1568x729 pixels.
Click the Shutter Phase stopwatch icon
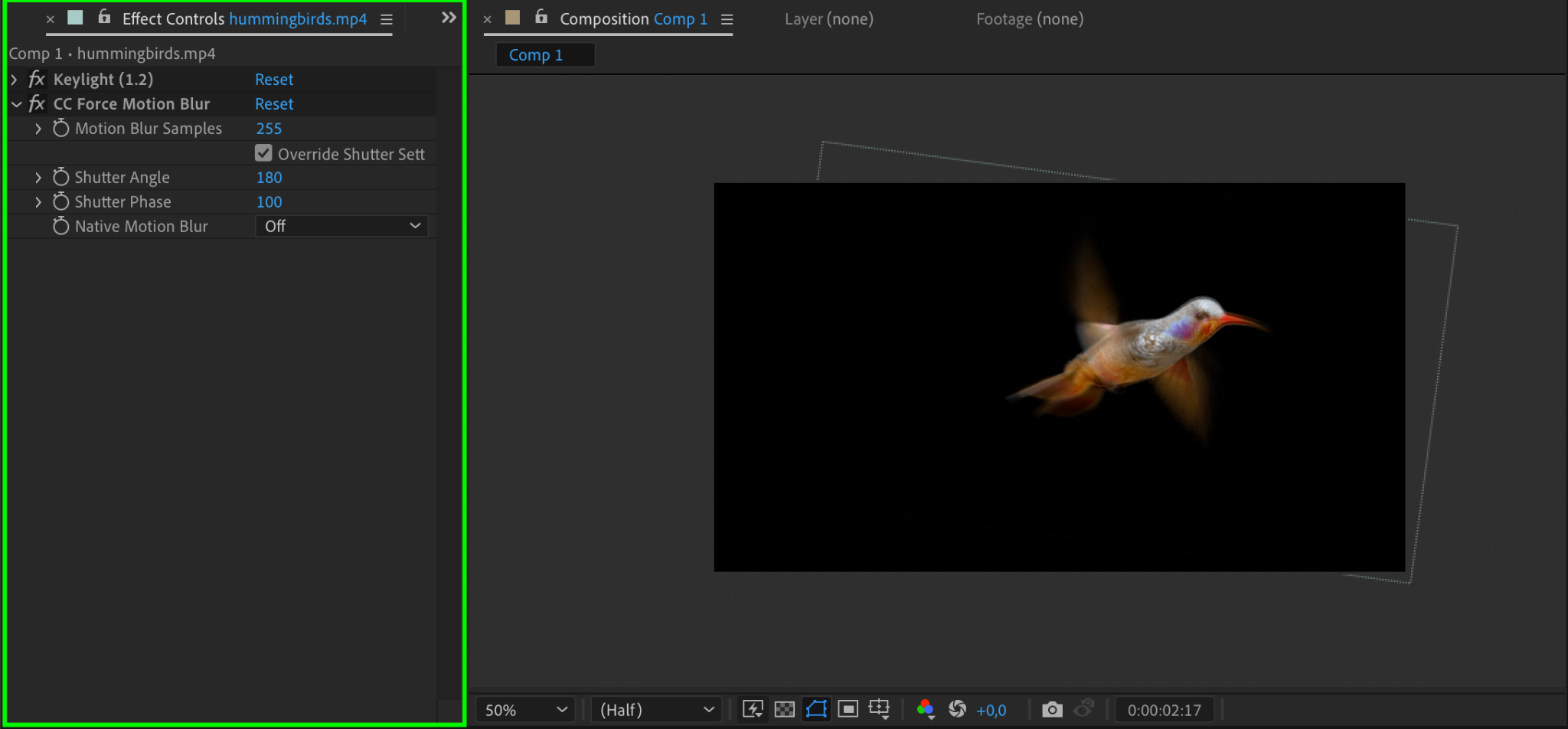[x=61, y=201]
